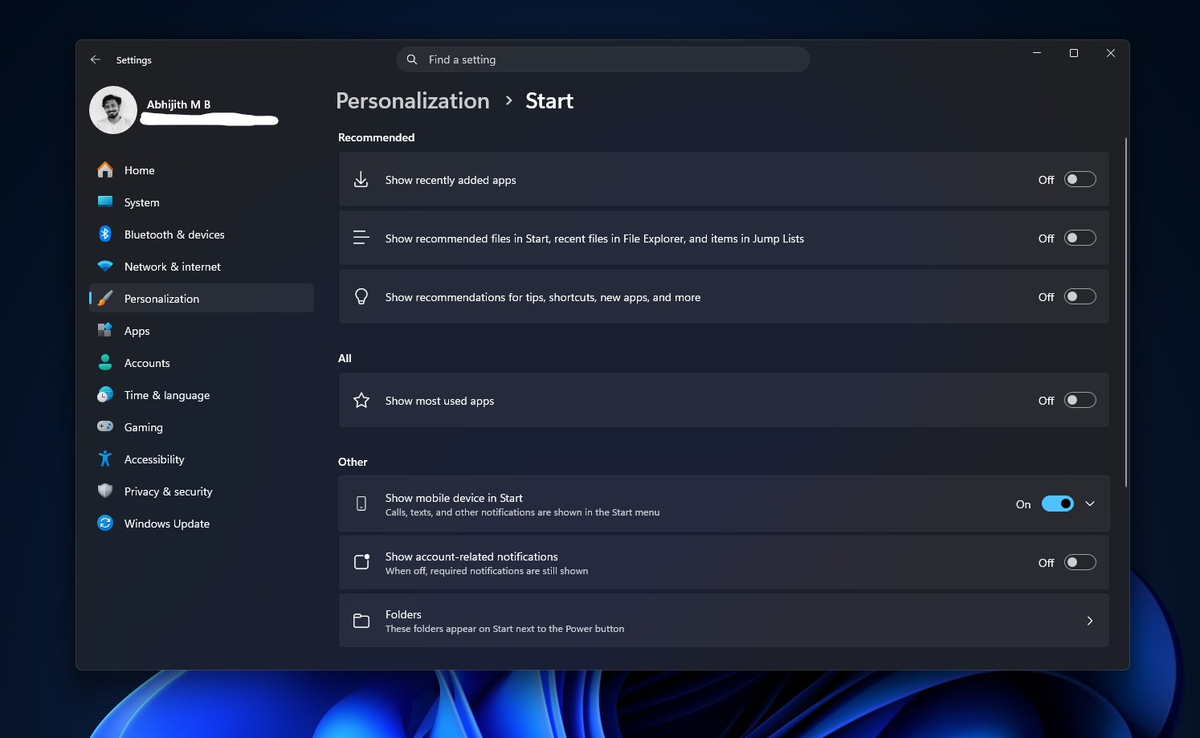Close the Settings window
This screenshot has height=738, width=1200.
tap(1110, 54)
